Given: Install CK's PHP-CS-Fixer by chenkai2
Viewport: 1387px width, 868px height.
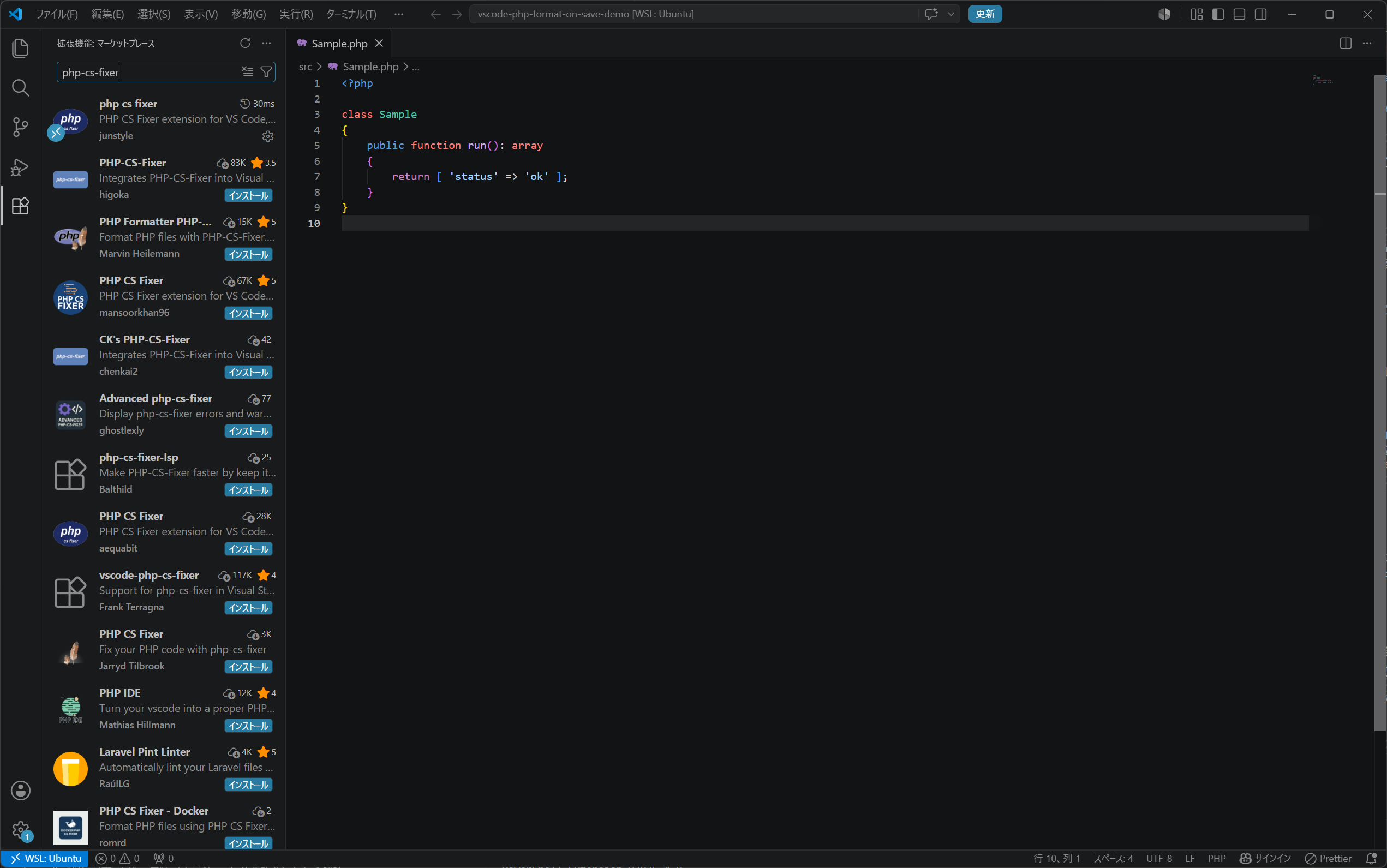Looking at the screenshot, I should click(248, 372).
